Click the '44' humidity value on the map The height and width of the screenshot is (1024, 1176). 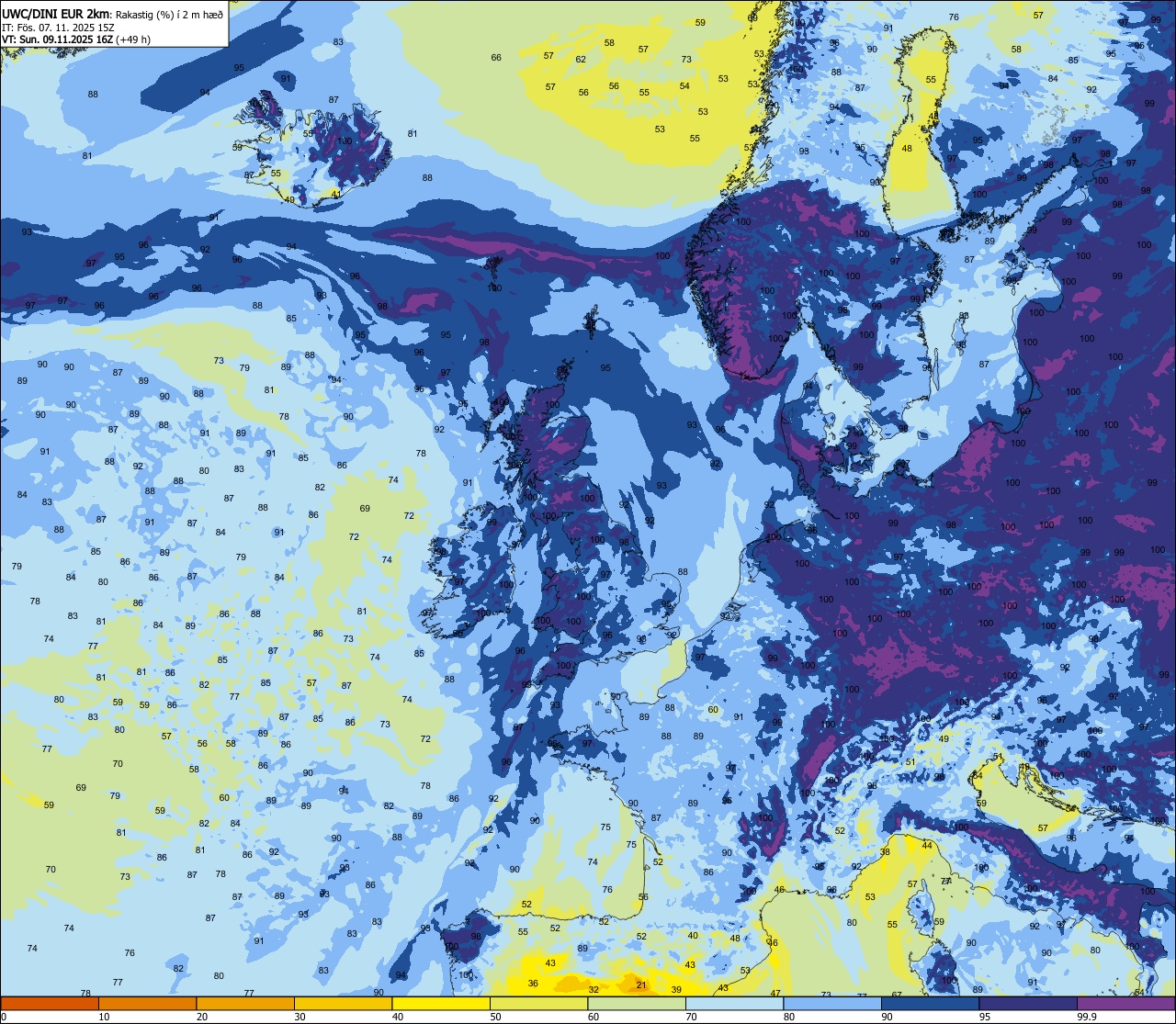click(927, 846)
